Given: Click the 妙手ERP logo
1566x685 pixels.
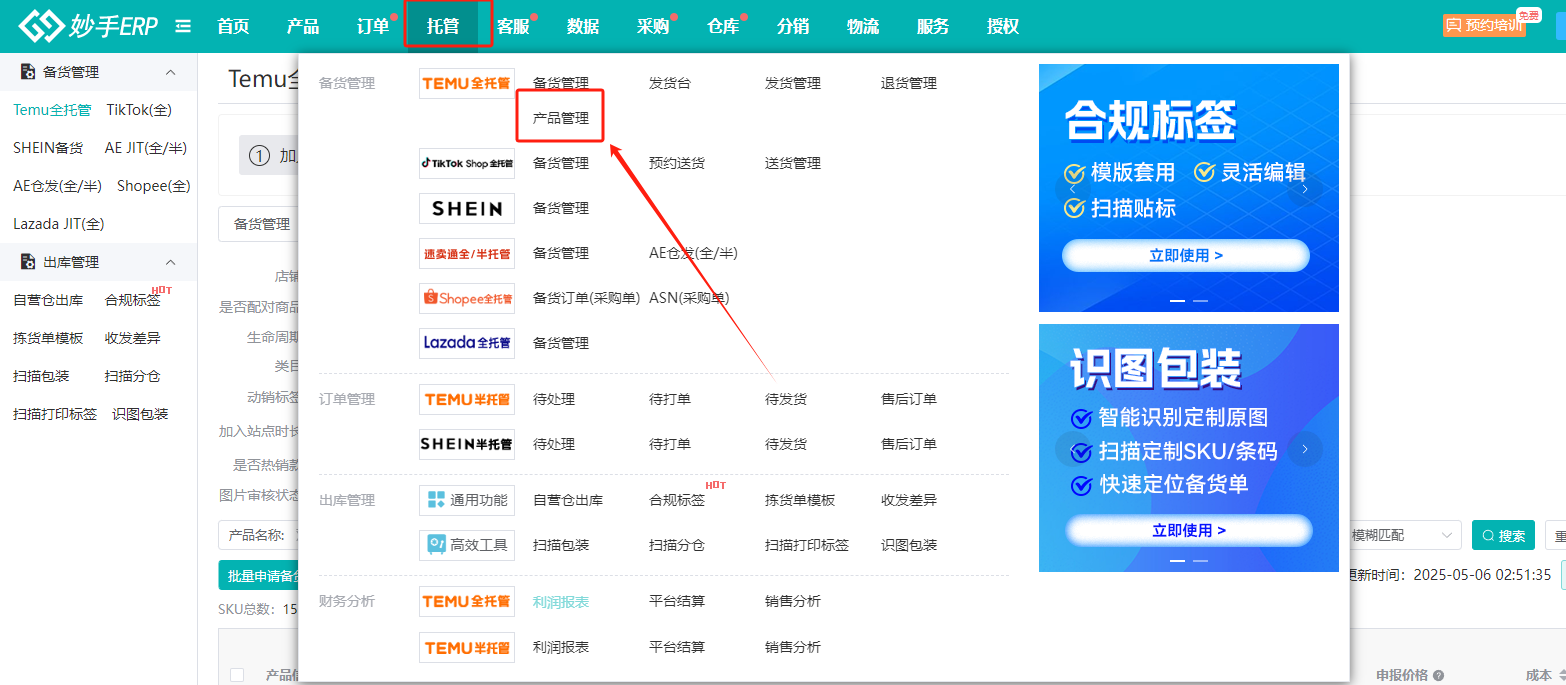Looking at the screenshot, I should 88,26.
